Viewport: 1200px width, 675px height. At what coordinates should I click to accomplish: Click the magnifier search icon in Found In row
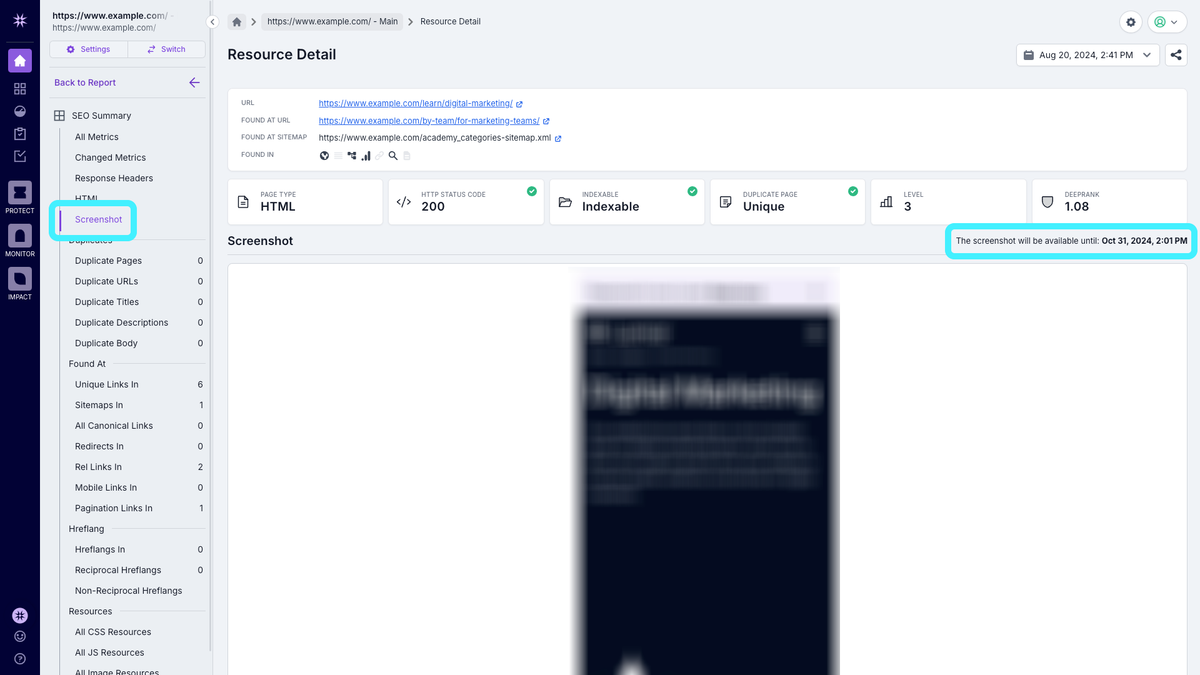point(393,155)
